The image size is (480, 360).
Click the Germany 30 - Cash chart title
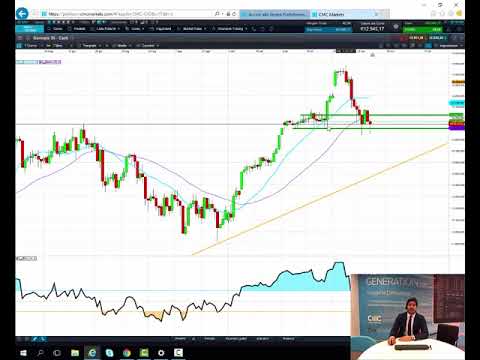(x=51, y=38)
